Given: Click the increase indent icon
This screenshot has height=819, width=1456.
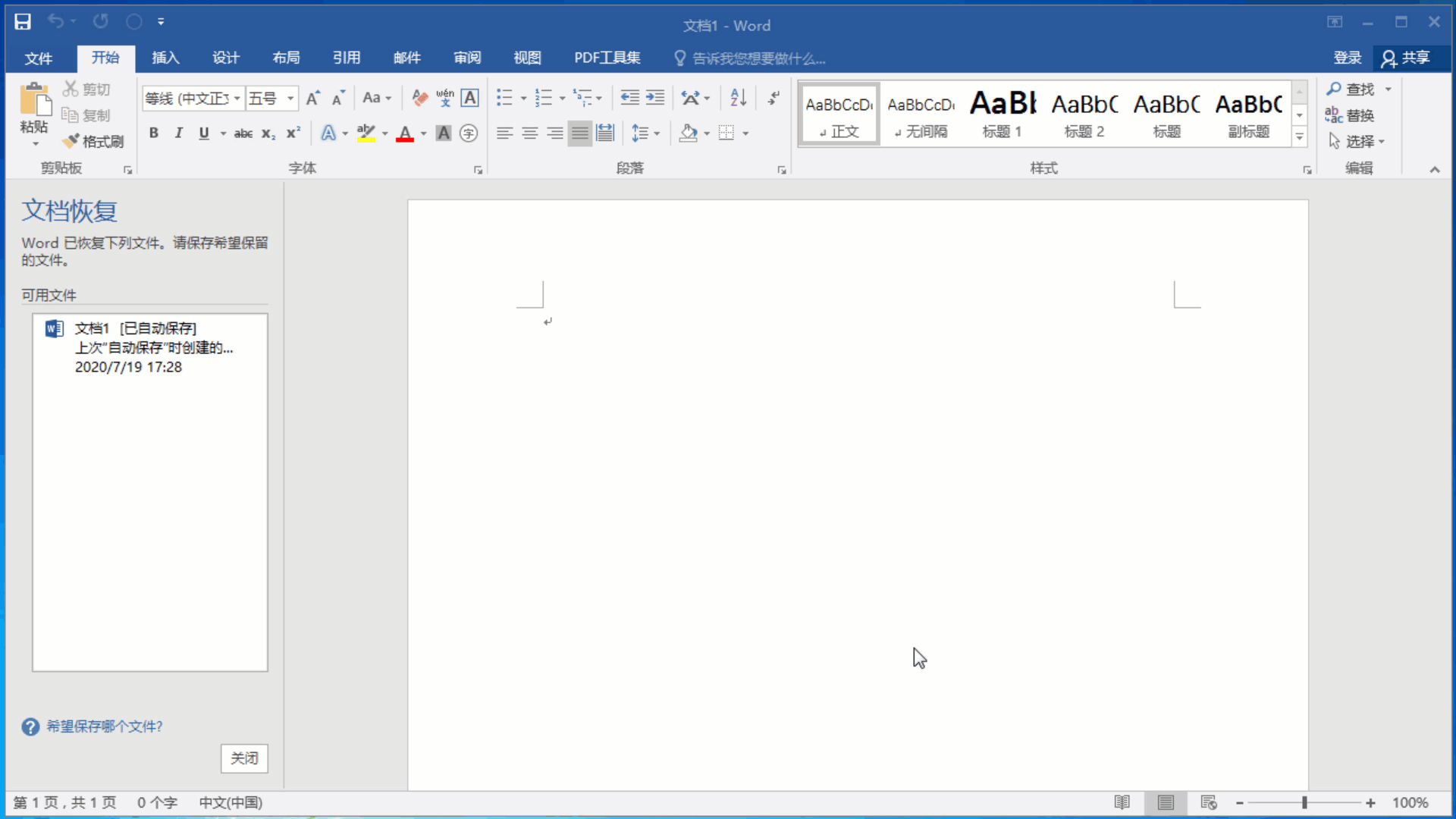Looking at the screenshot, I should pos(655,98).
